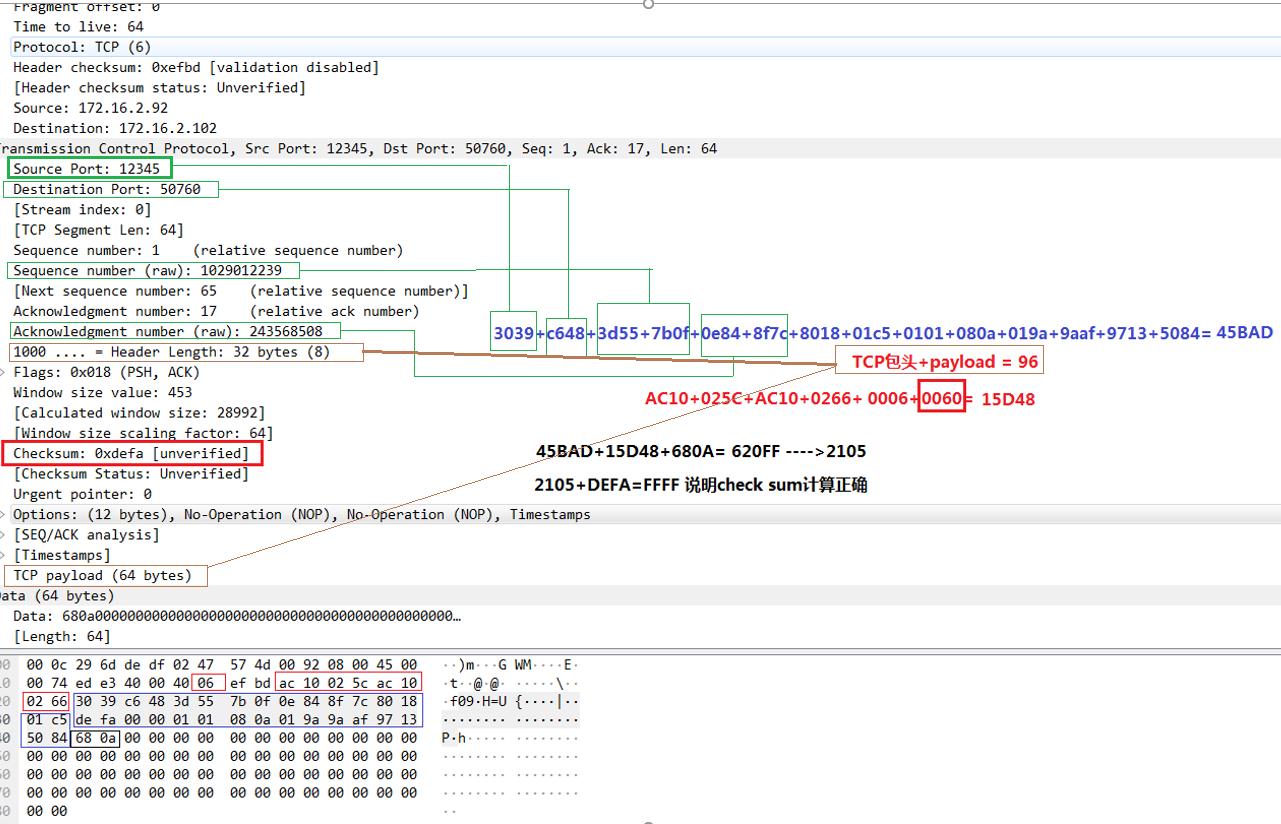The image size is (1281, 824).
Task: Select the Protocol: TCP (6) field
Action: click(70, 46)
